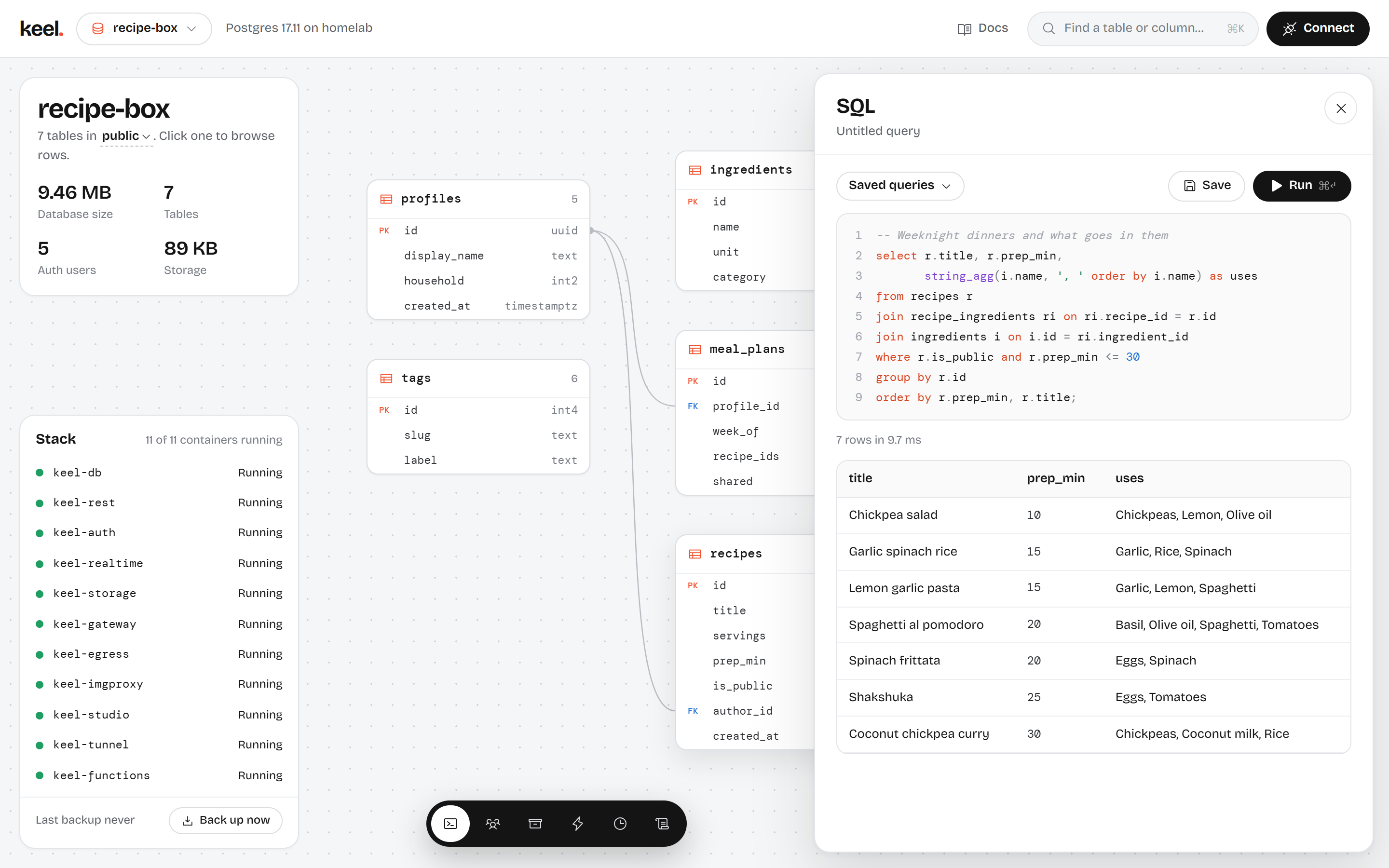Click the Untitled query name

point(878,131)
